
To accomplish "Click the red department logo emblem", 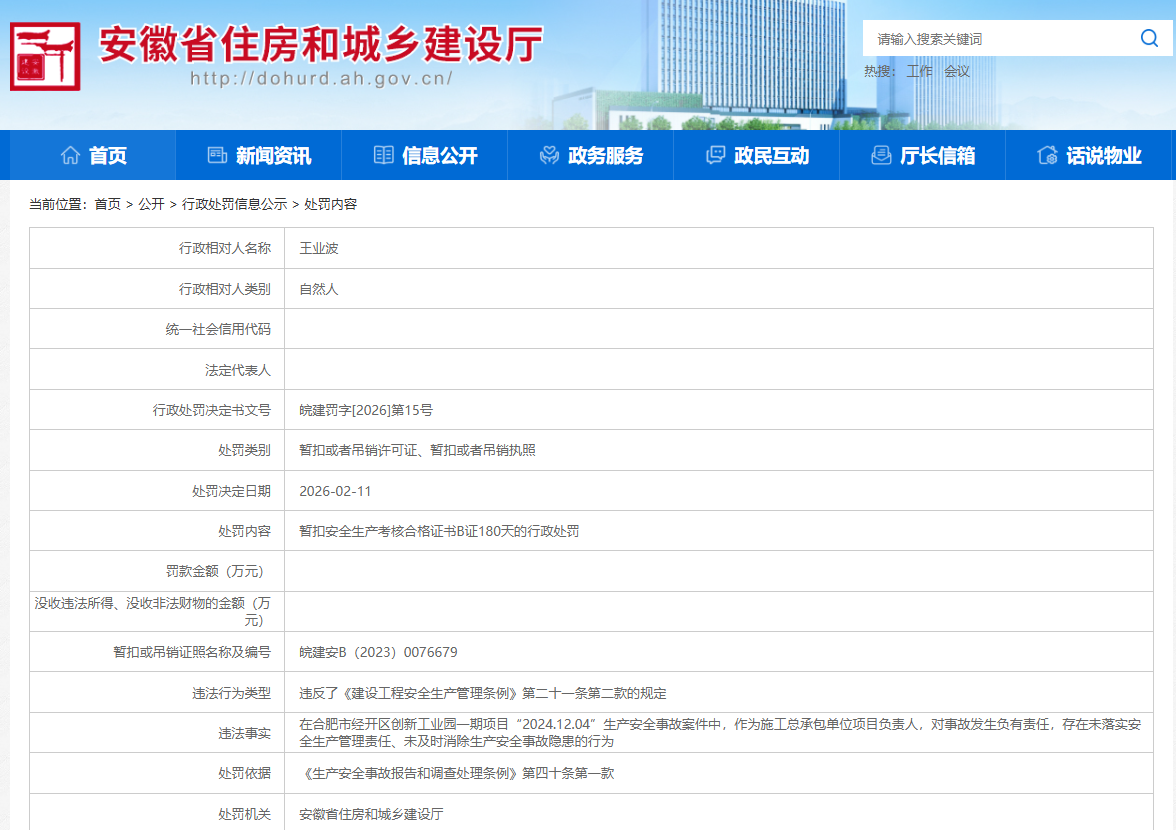I will tap(45, 56).
